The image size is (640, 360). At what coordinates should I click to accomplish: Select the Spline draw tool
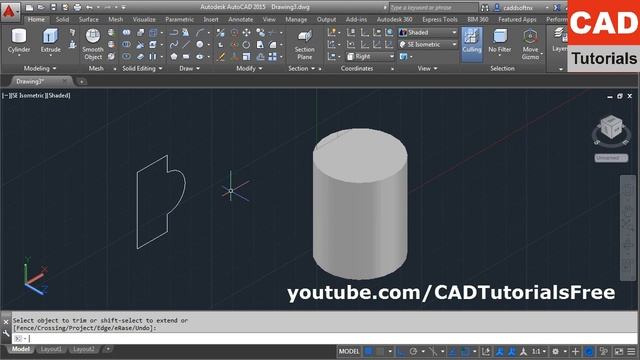pyautogui.click(x=173, y=44)
